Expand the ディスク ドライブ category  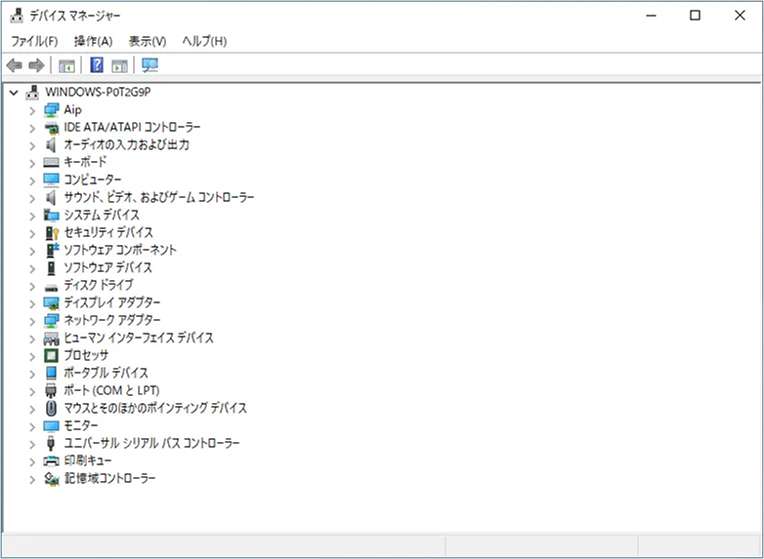(x=32, y=286)
